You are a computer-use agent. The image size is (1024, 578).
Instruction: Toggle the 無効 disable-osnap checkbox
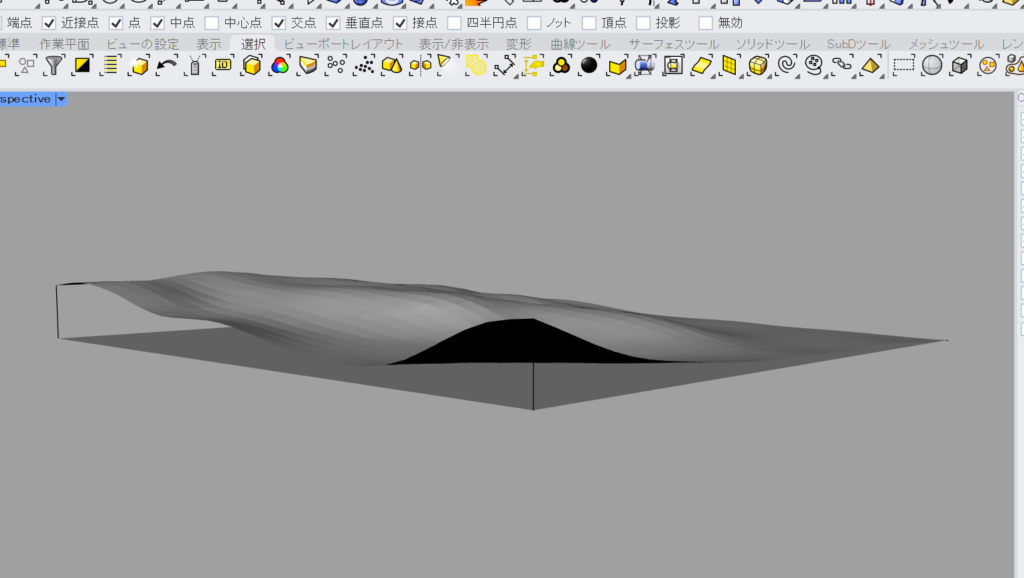[706, 22]
